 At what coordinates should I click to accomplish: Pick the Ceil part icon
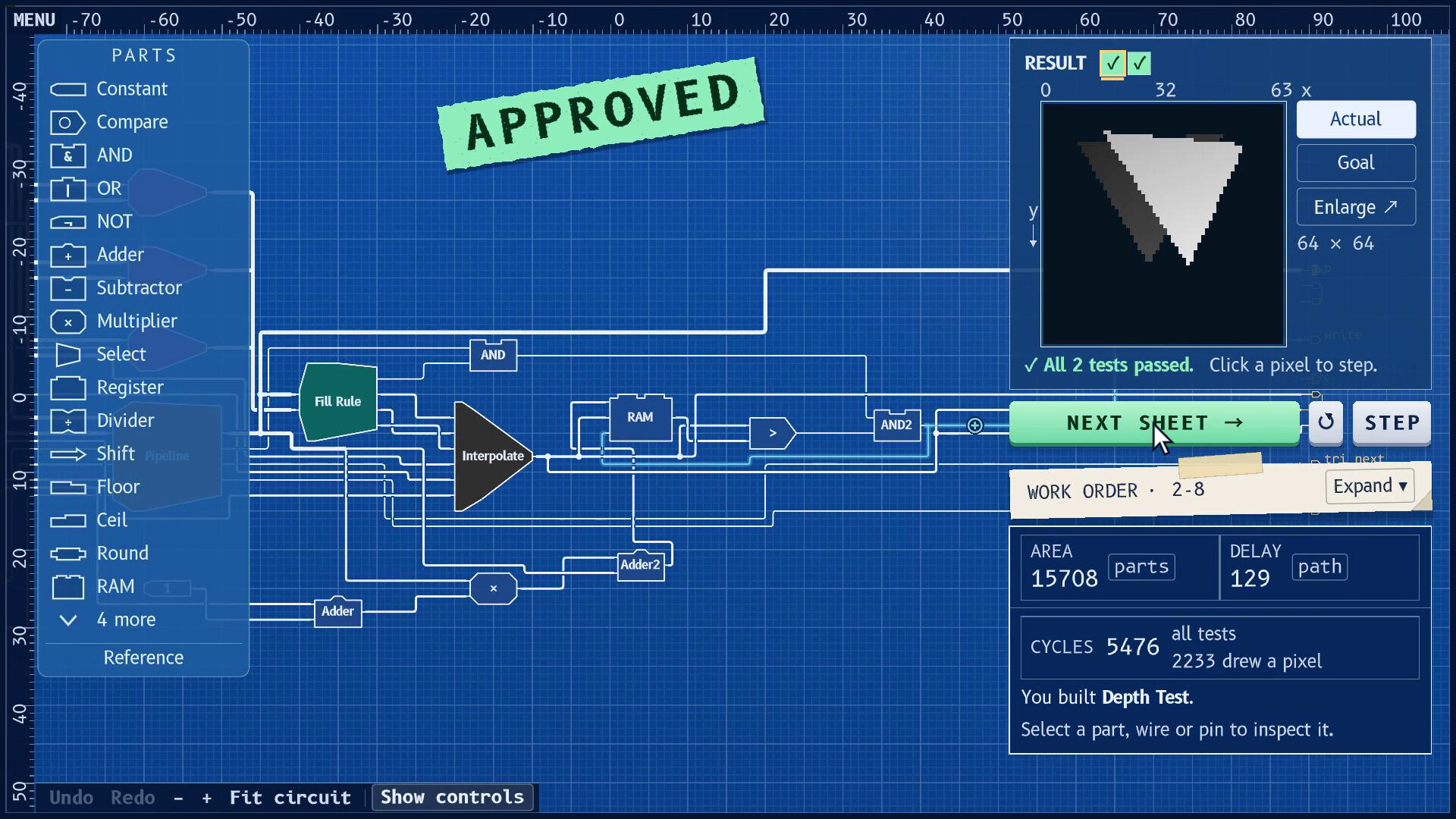click(x=67, y=520)
